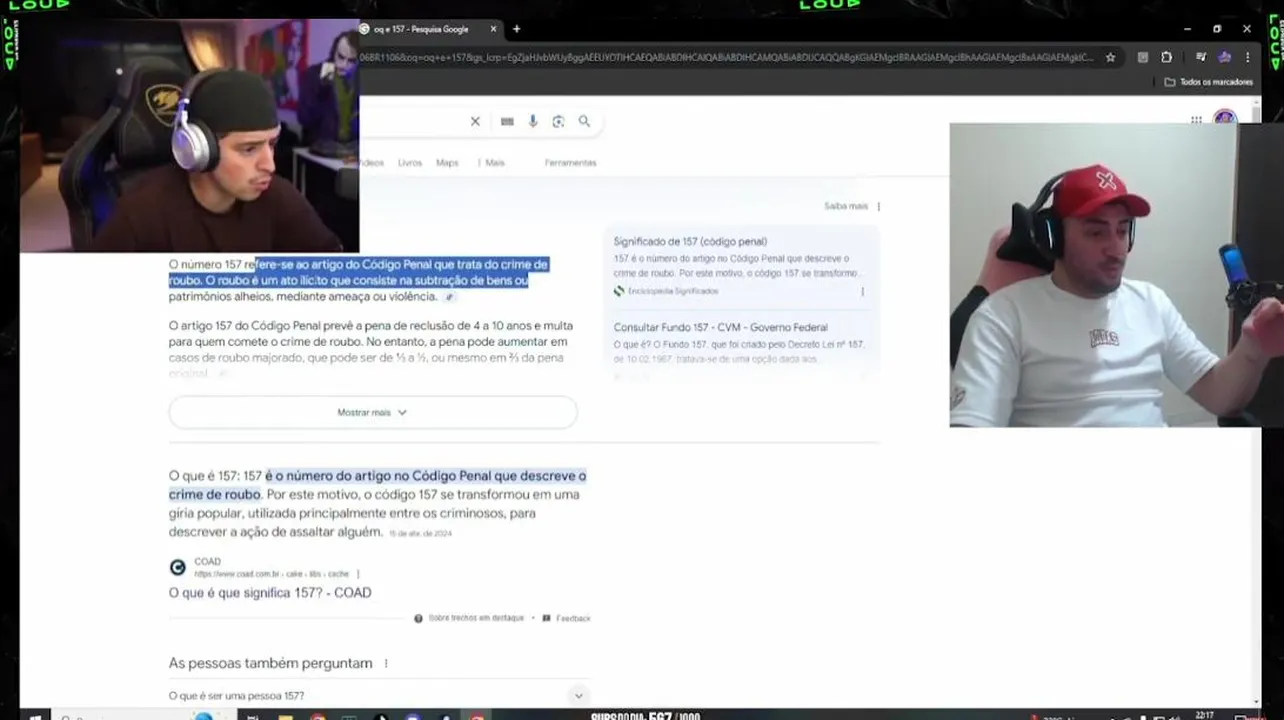Expand 'O que é ser uma pessoa 157?' question

point(577,695)
